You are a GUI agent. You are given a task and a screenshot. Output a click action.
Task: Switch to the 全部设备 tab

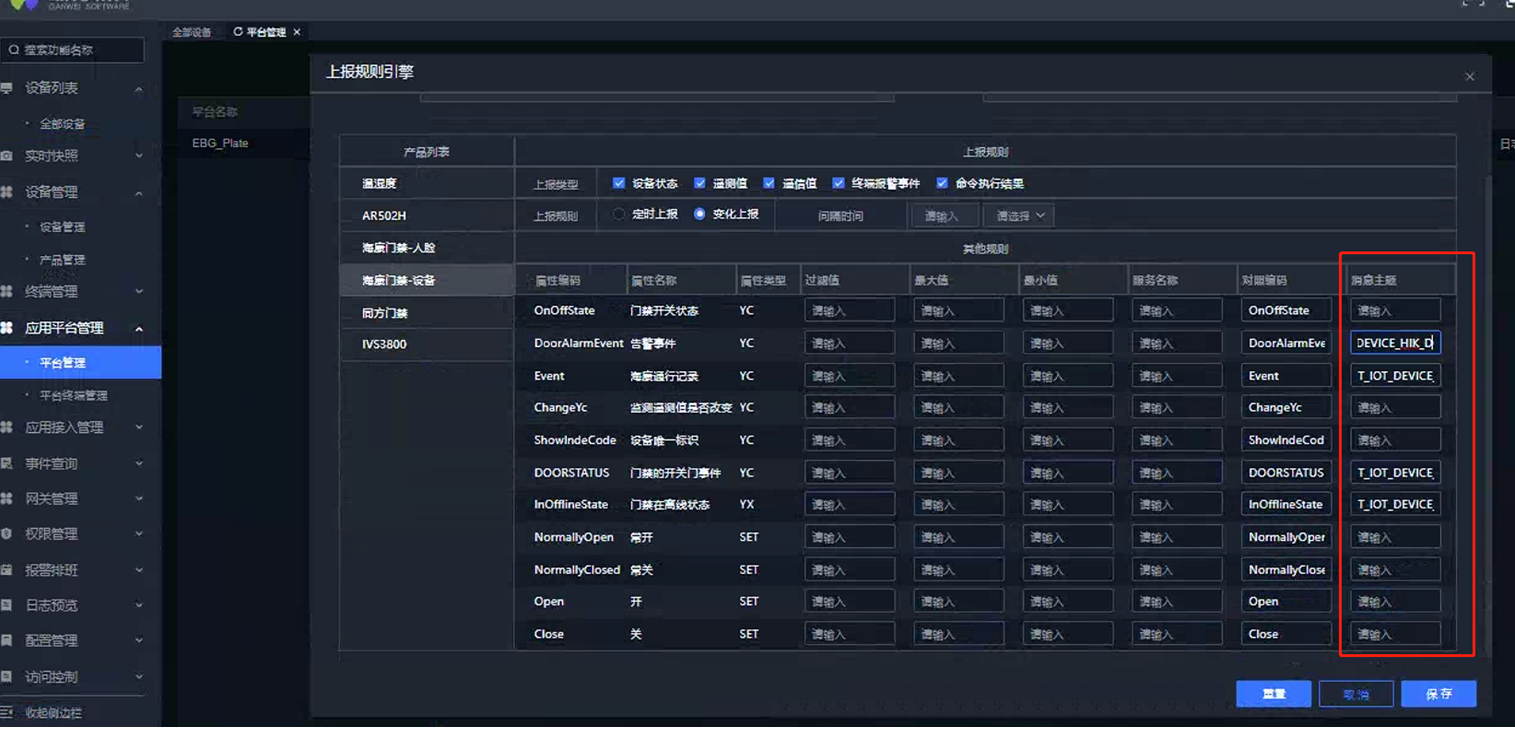pyautogui.click(x=191, y=32)
